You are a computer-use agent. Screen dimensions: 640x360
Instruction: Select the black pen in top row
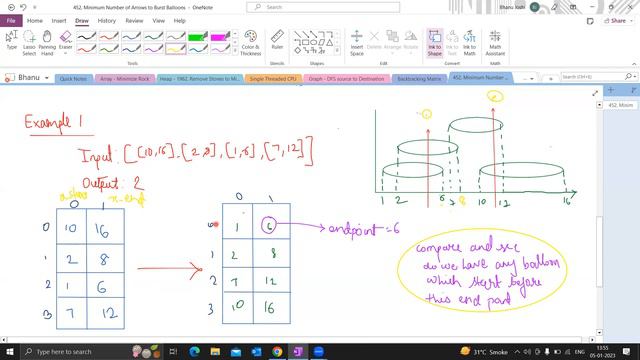(x=87, y=37)
